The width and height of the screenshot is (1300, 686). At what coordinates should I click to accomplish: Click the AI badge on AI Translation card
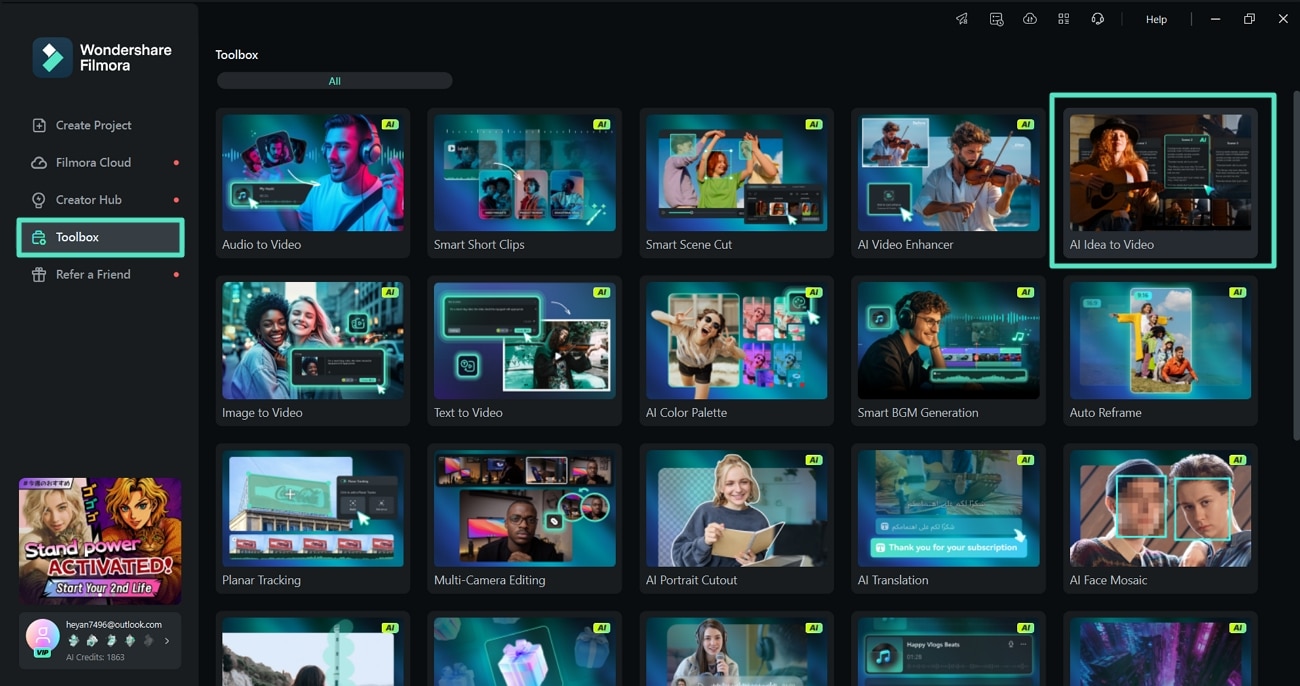(x=1026, y=461)
